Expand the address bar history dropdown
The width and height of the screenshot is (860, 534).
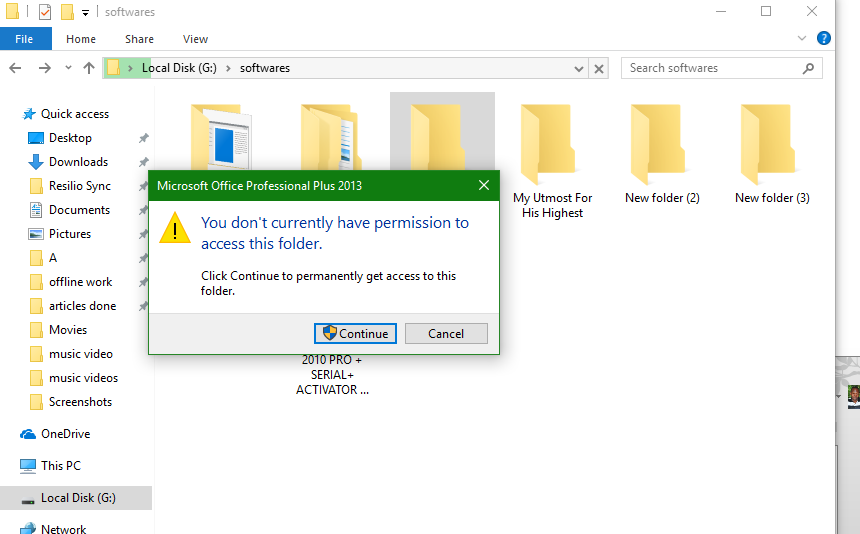579,69
